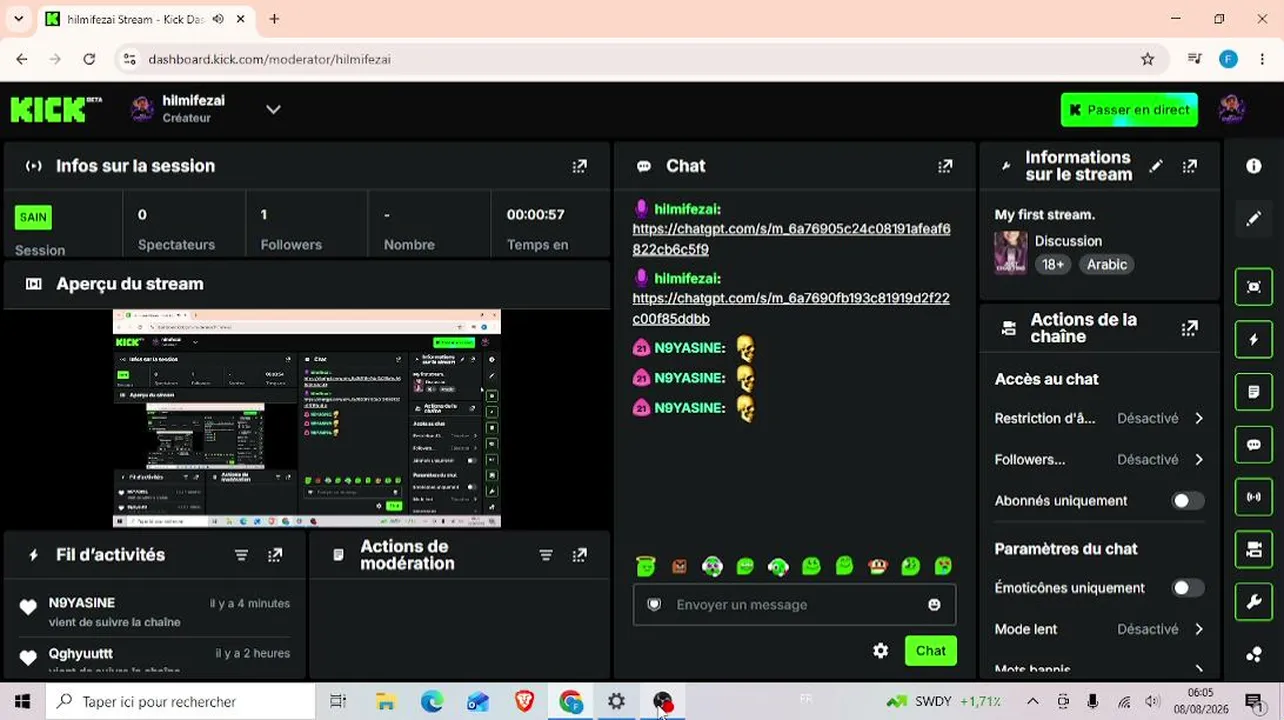Click the SAIN session status badge

pos(33,217)
